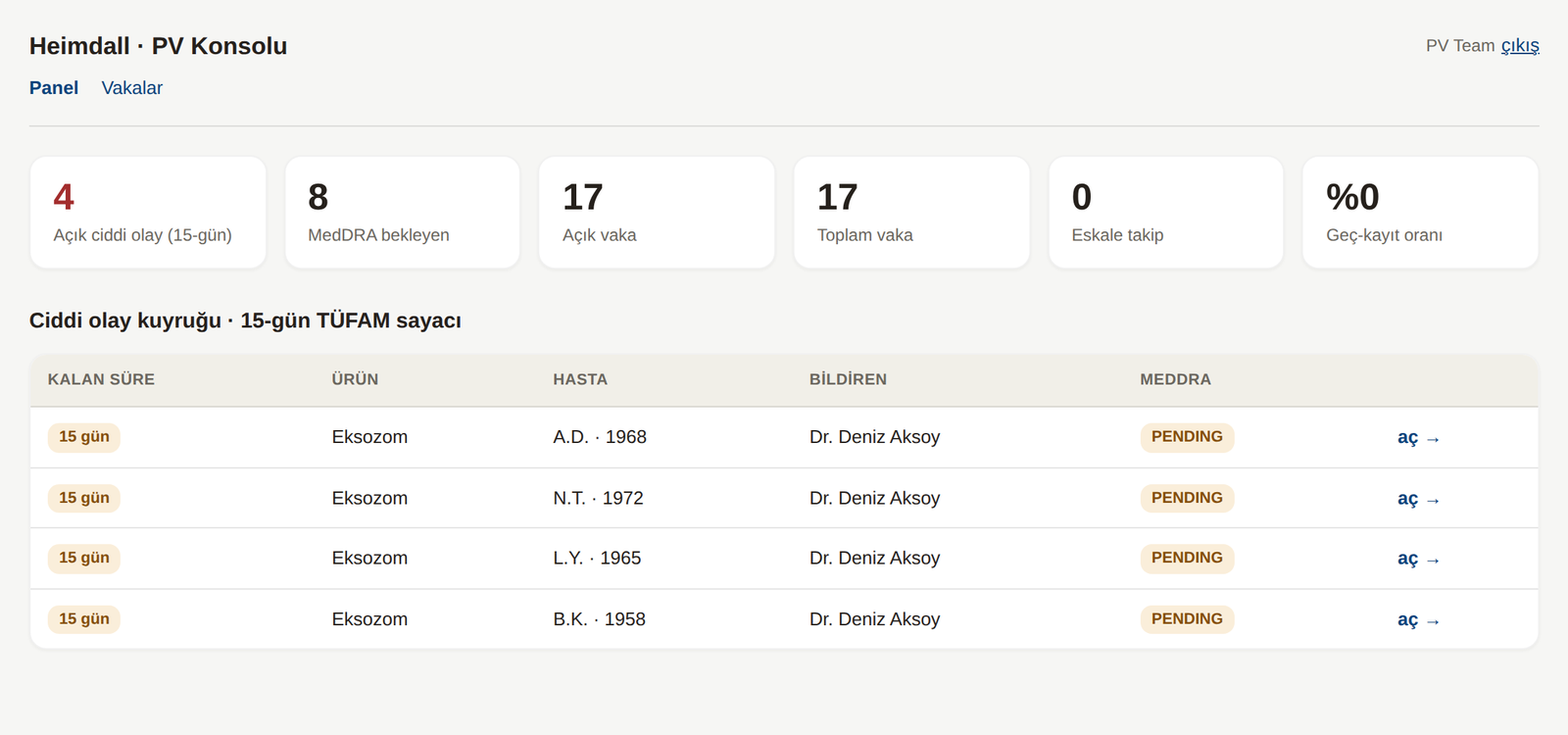The image size is (1568, 735).
Task: Click Dr. Deniz Aksoy in the A.D. row
Action: tap(874, 437)
